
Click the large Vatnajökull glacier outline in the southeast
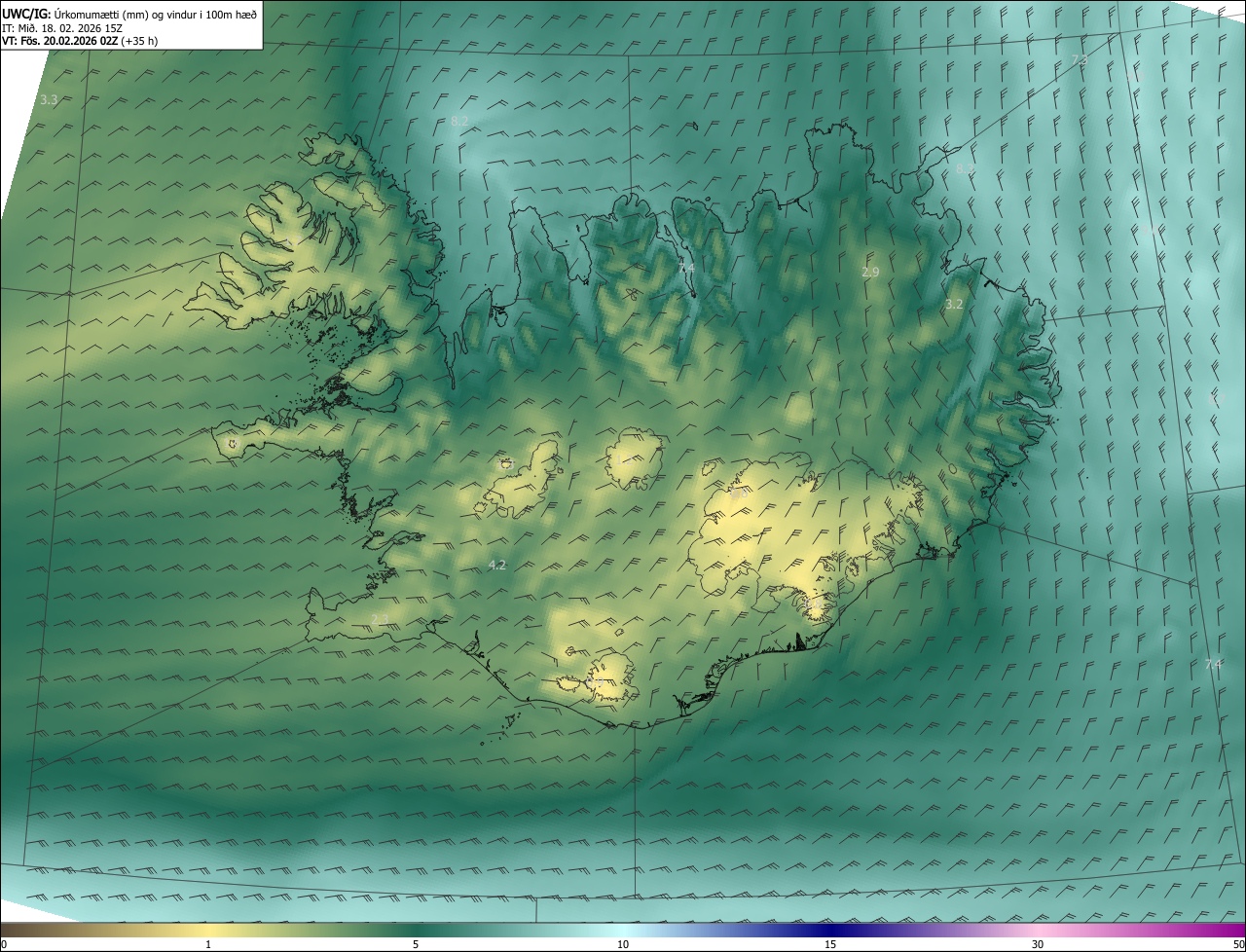[x=808, y=533]
